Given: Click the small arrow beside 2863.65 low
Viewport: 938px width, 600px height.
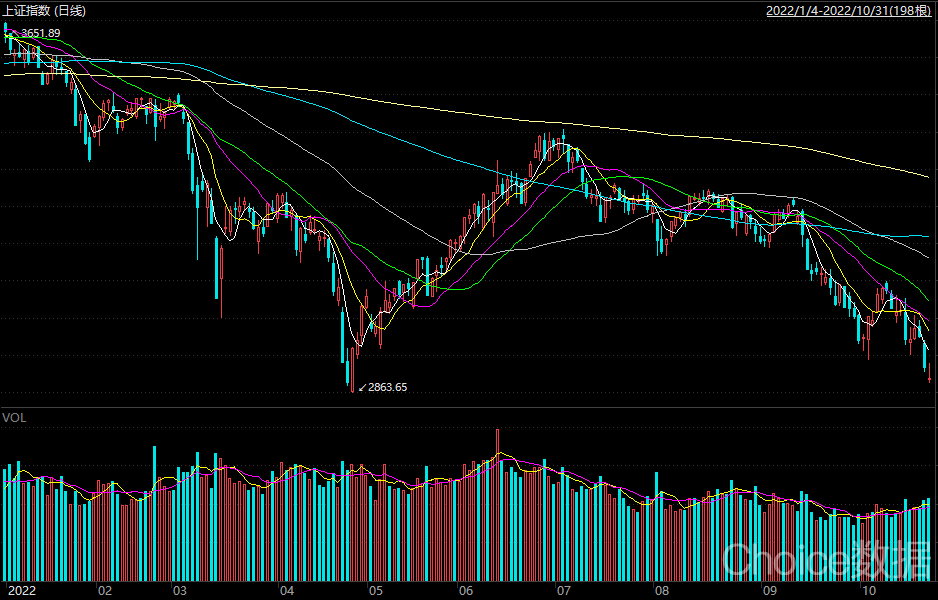Looking at the screenshot, I should click(x=362, y=387).
